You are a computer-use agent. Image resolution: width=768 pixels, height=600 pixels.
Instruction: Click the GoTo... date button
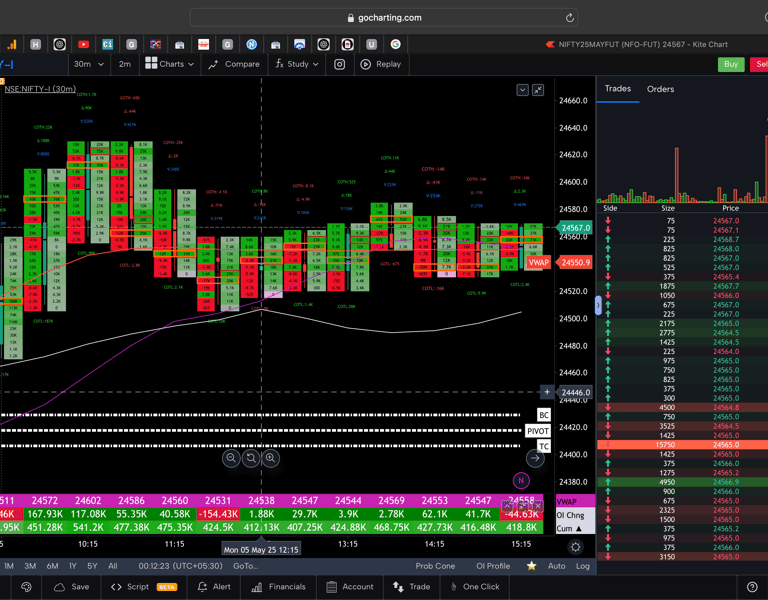pos(245,566)
